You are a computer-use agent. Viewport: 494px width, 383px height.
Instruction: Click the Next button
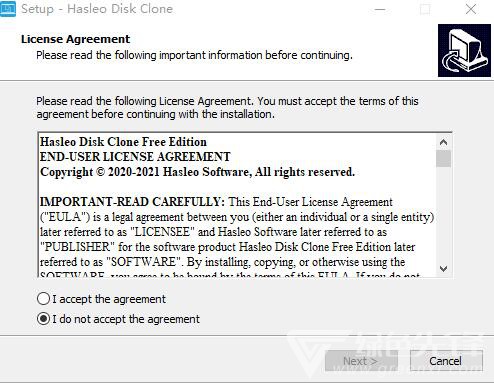point(361,361)
